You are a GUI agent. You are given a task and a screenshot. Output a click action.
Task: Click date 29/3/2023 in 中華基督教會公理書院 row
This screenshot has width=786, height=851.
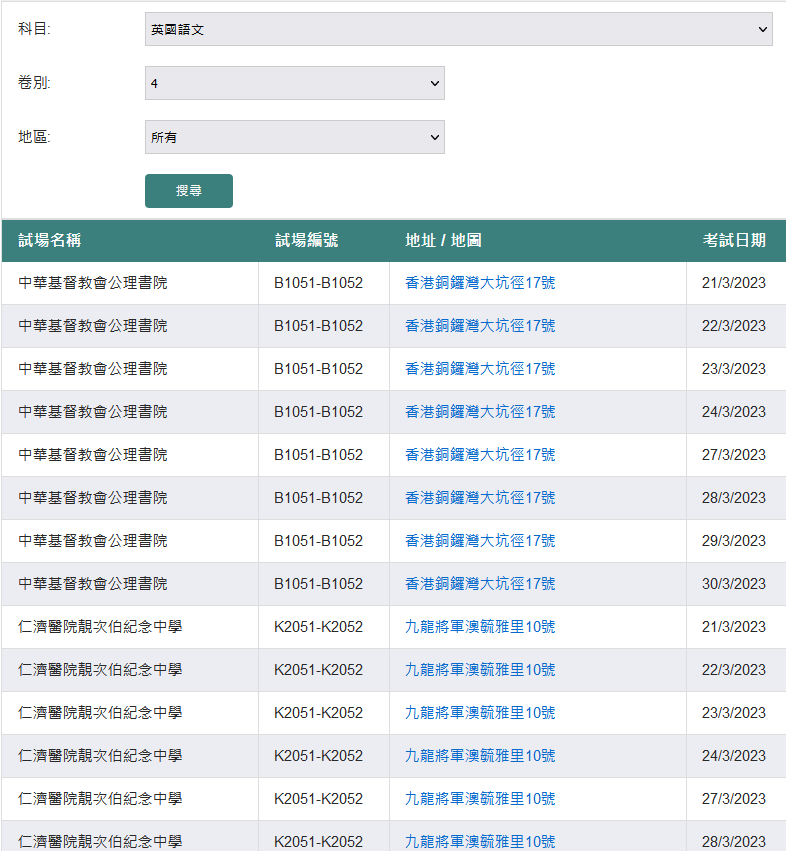(x=733, y=541)
